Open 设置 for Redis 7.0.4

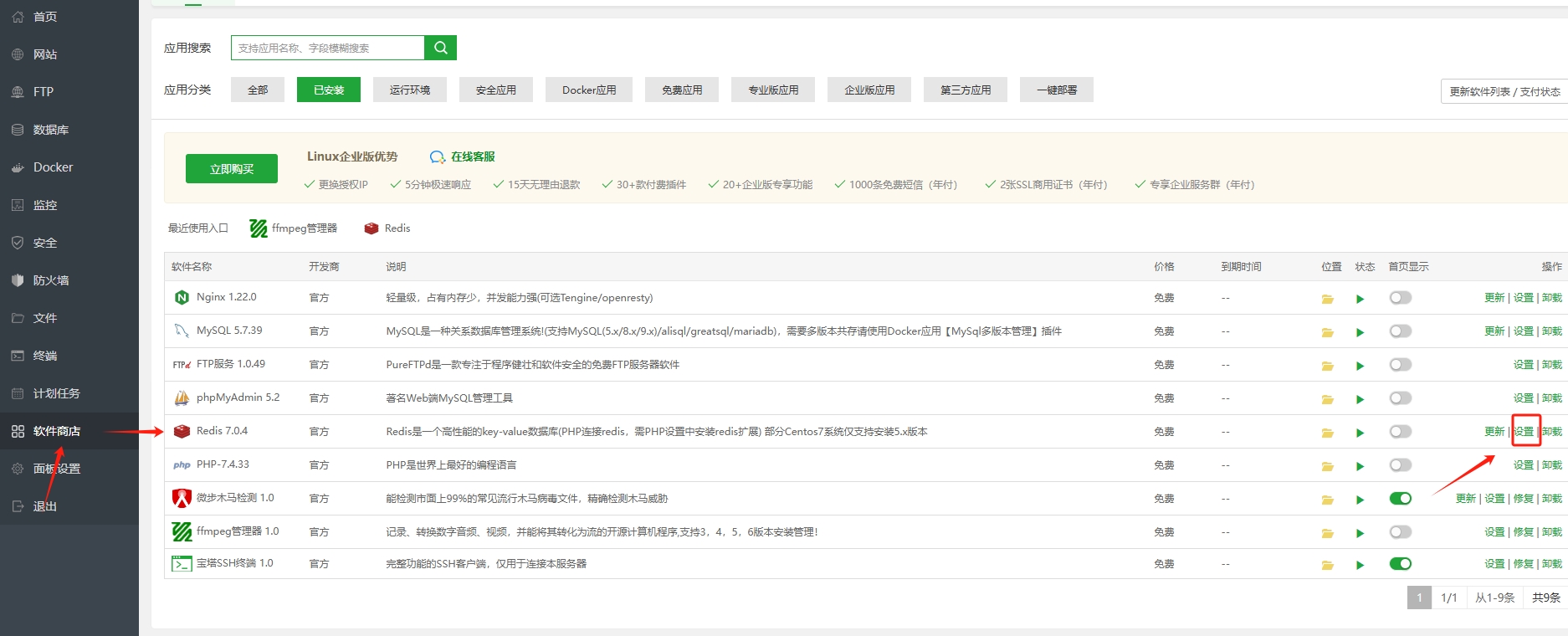[x=1524, y=432]
